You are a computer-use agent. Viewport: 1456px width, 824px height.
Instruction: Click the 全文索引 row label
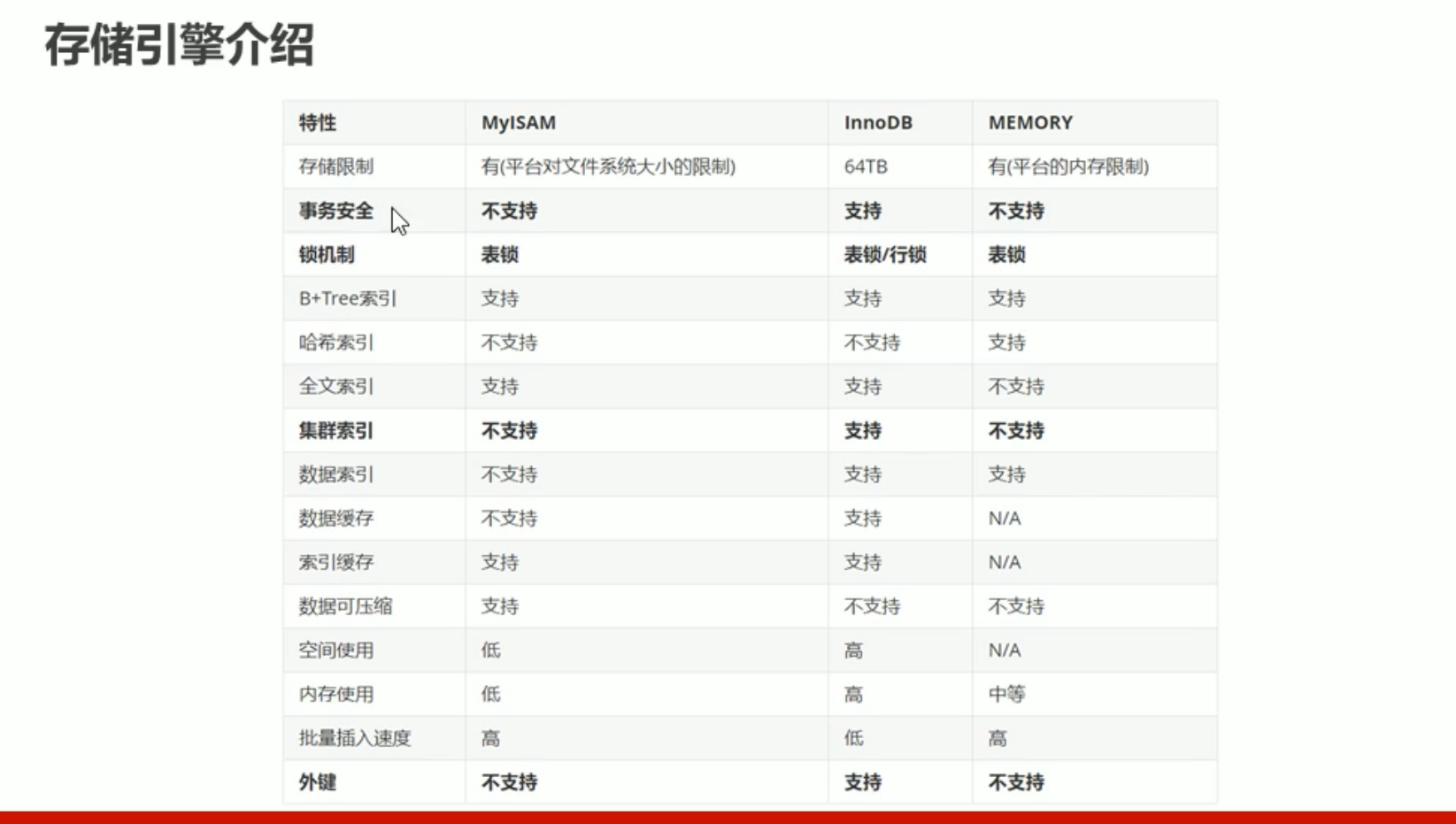(336, 386)
